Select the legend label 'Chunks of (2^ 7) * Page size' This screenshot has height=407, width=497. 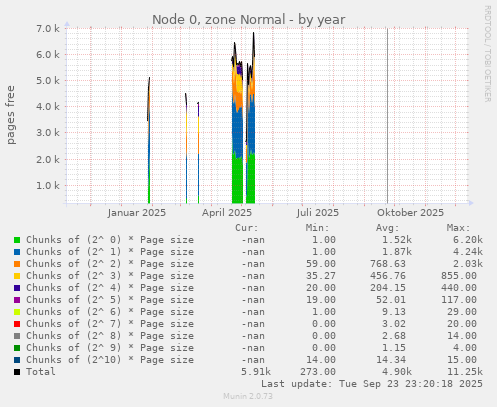coord(110,324)
